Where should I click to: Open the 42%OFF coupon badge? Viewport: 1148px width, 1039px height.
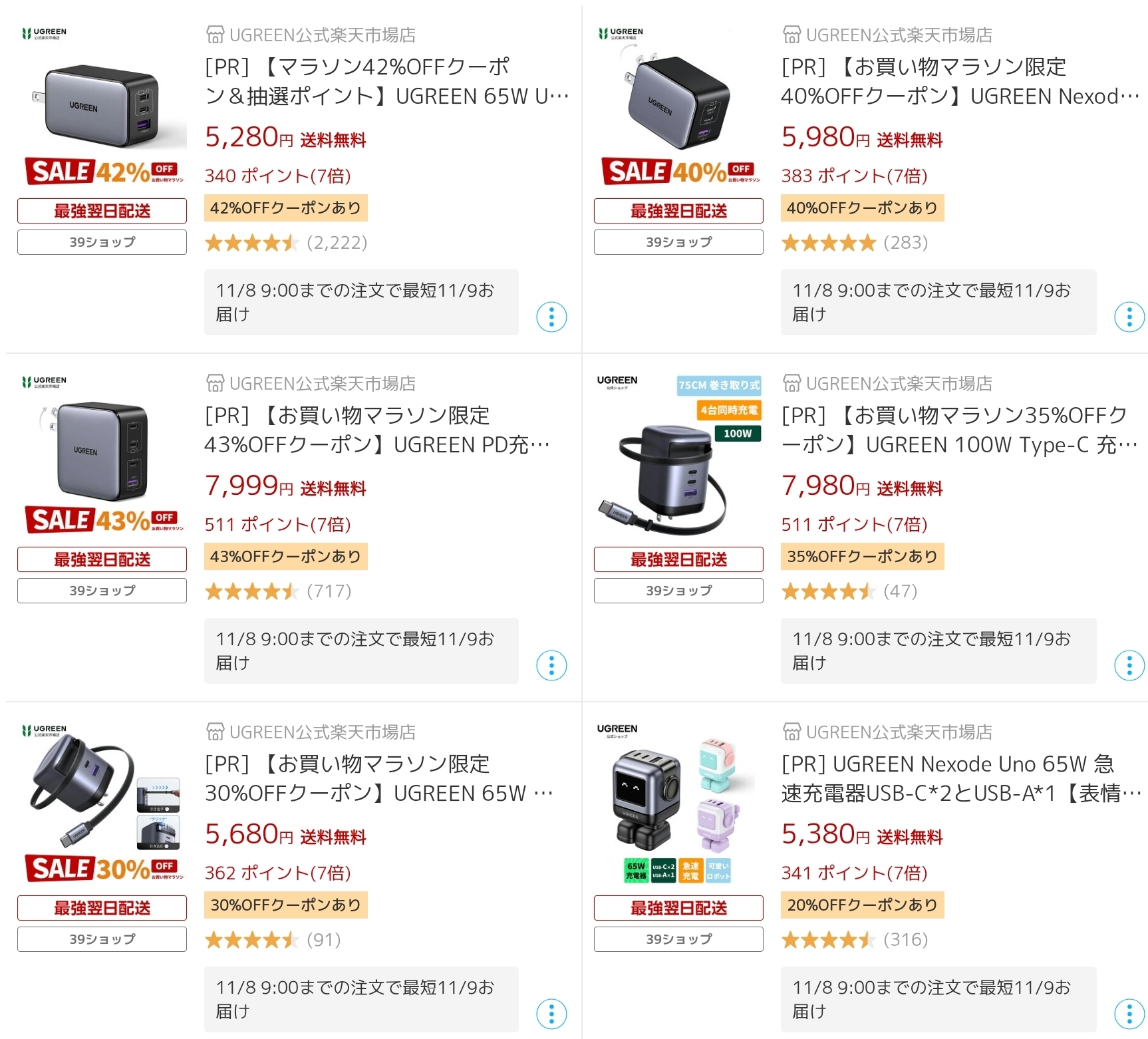[x=285, y=208]
